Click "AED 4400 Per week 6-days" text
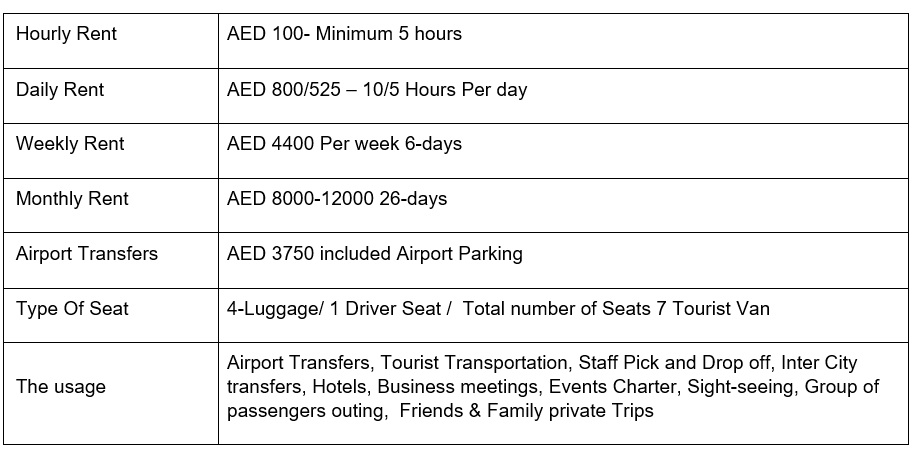This screenshot has height=457, width=913. point(345,144)
